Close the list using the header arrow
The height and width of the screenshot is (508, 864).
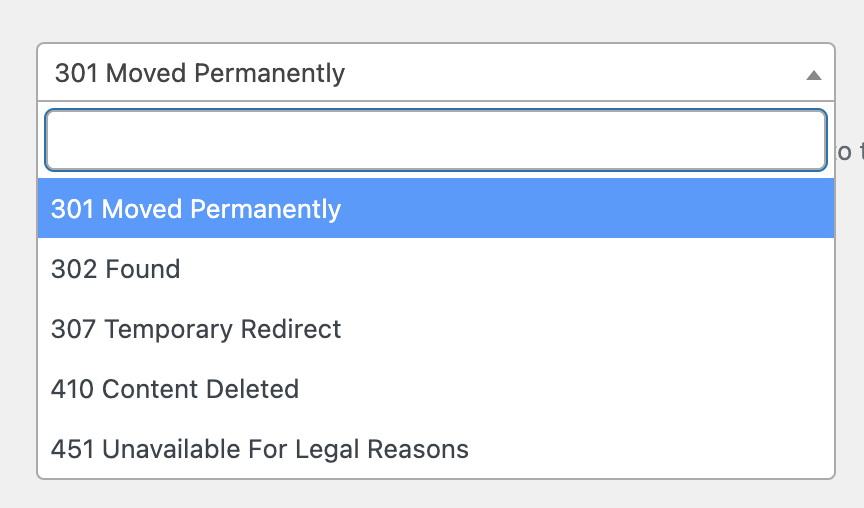tap(814, 74)
